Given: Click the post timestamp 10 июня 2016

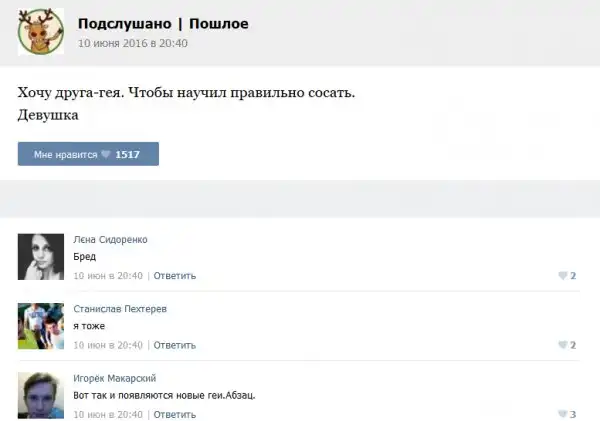Looking at the screenshot, I should 132,44.
